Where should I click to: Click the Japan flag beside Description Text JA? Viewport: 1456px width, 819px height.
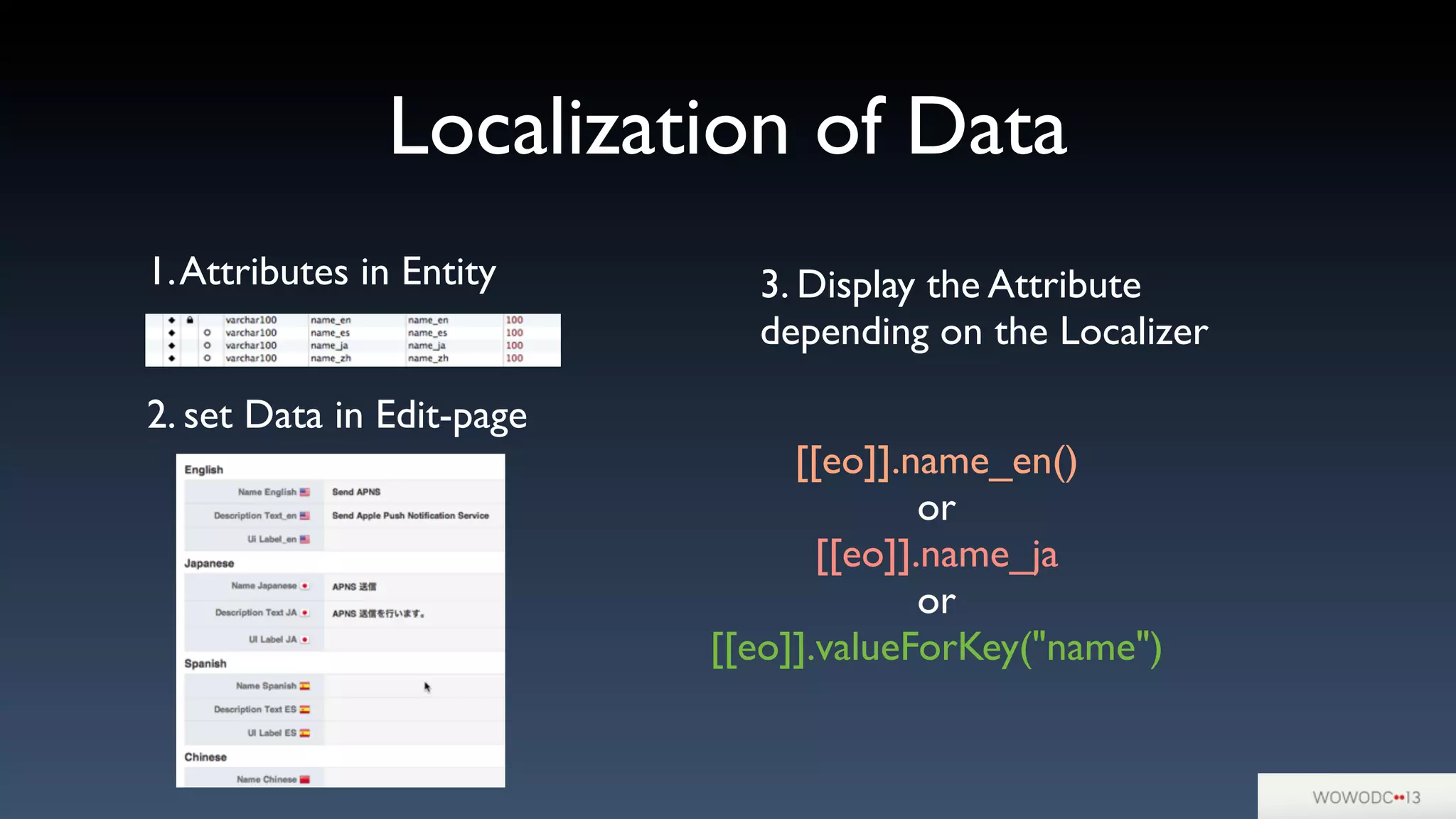pos(305,612)
